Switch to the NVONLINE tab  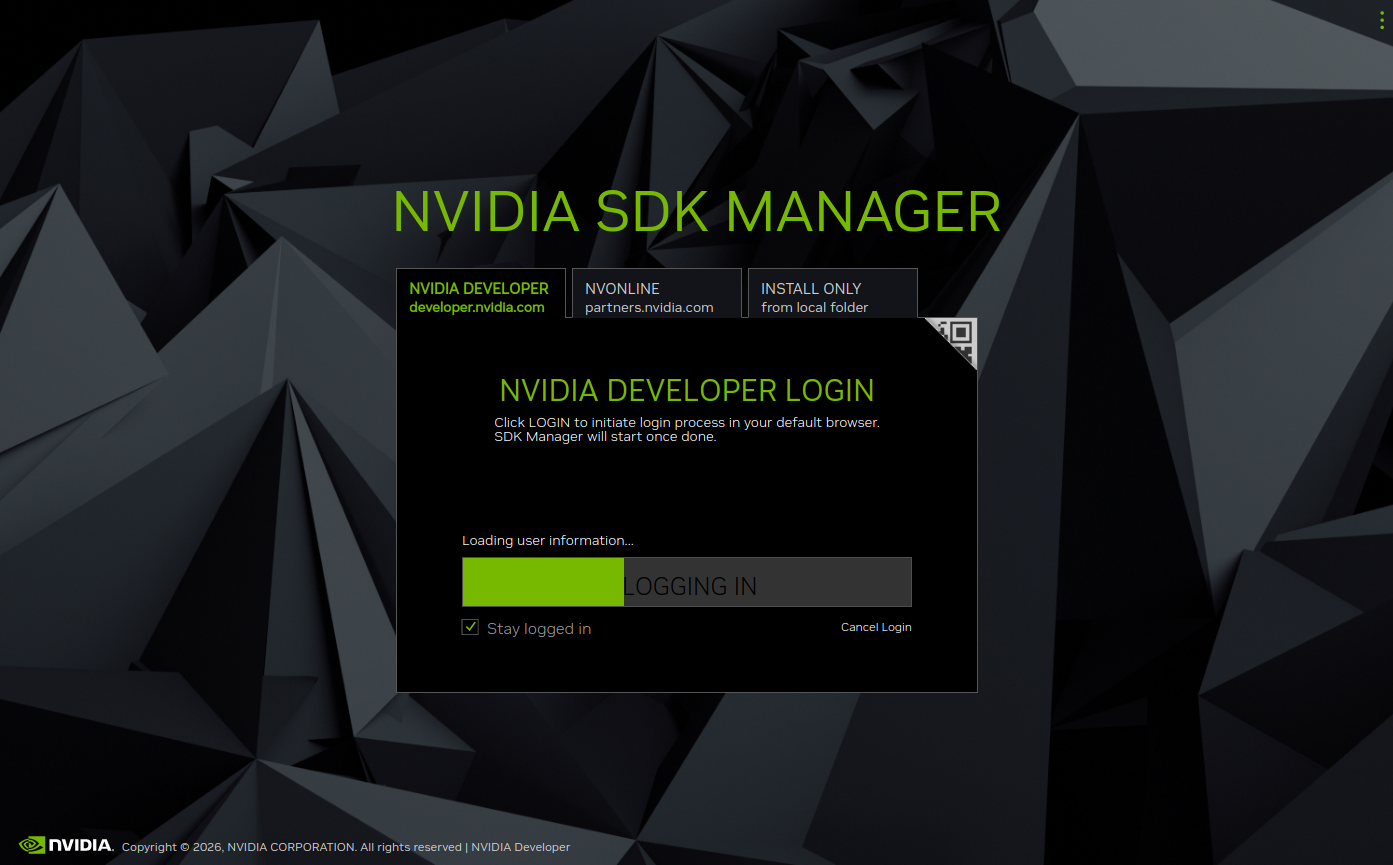coord(656,293)
